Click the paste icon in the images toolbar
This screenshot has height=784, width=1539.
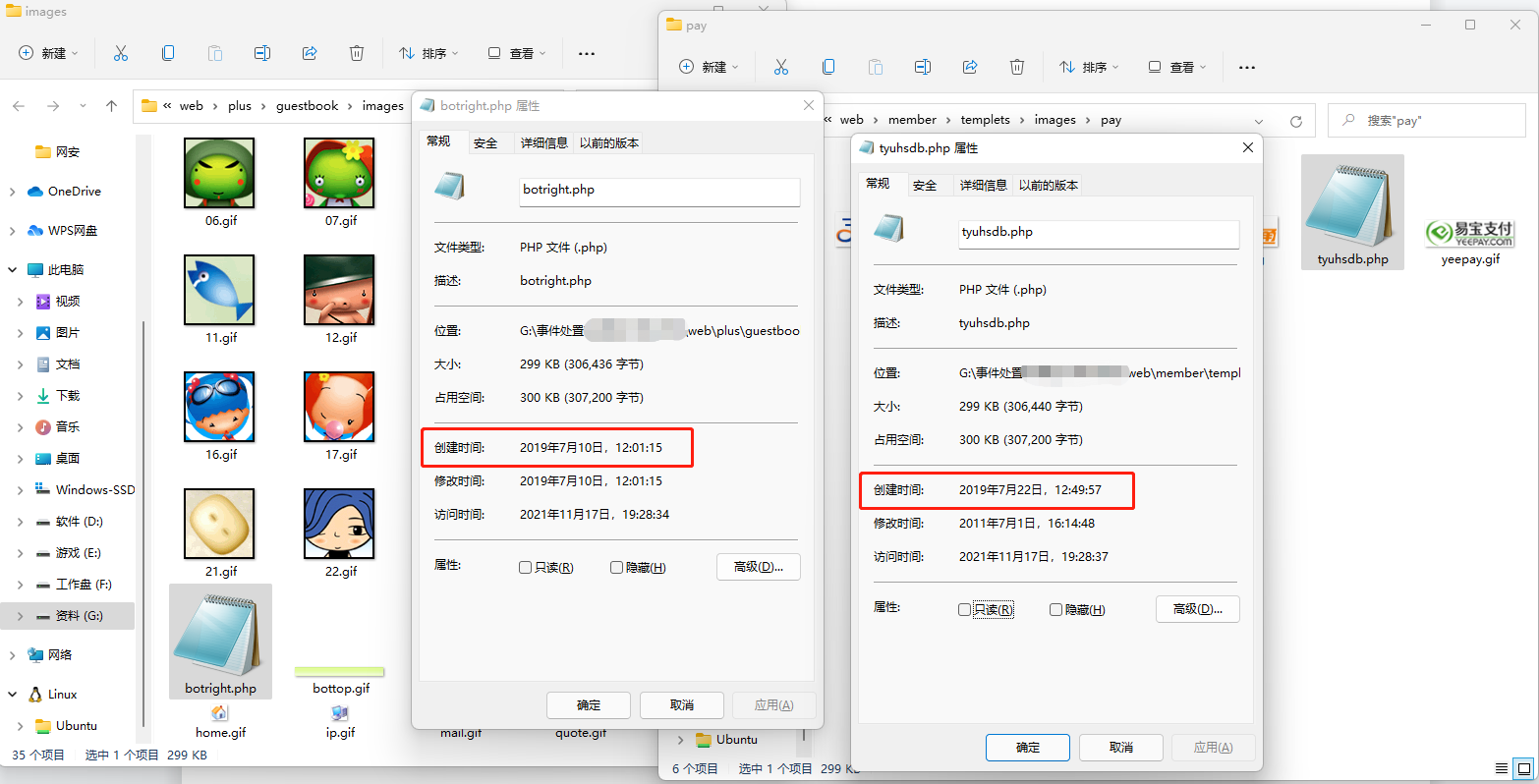pyautogui.click(x=215, y=53)
